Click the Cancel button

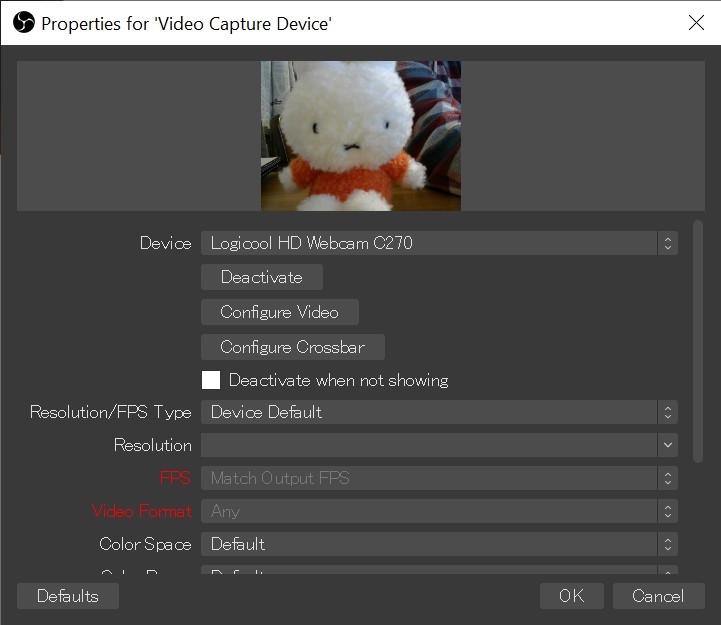(658, 596)
